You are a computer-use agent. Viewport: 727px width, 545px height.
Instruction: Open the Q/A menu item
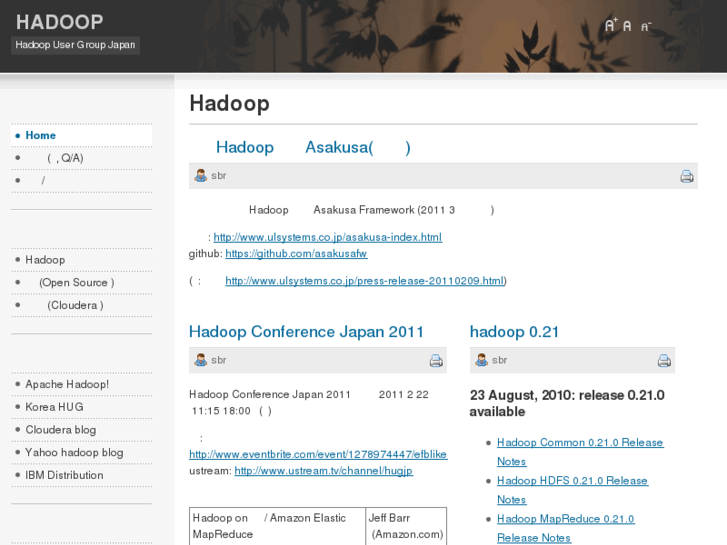click(82, 158)
